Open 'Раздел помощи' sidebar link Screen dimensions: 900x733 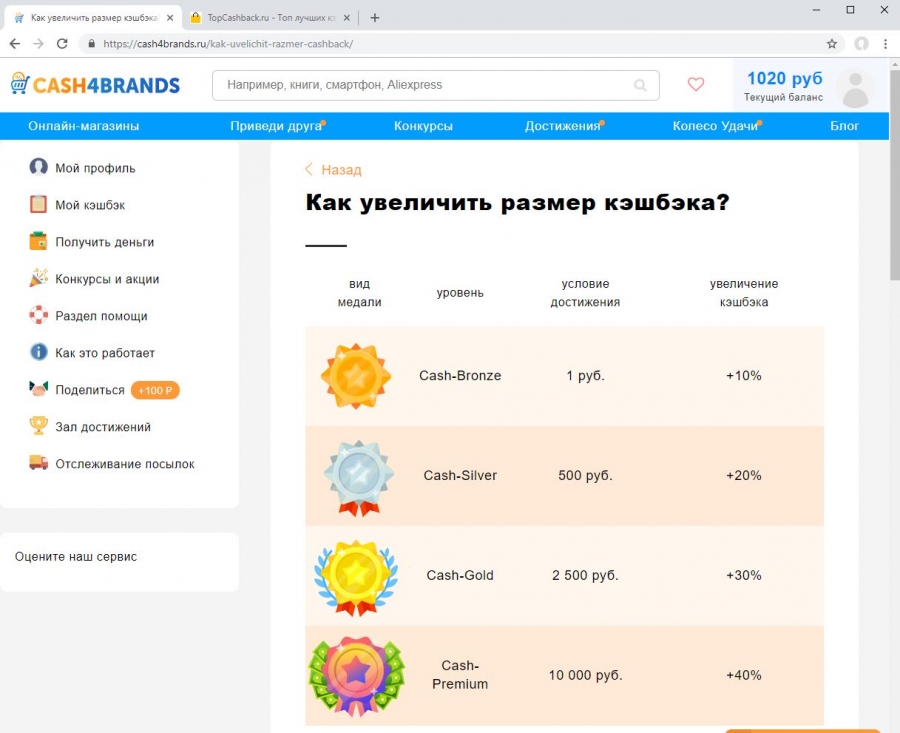tap(101, 316)
